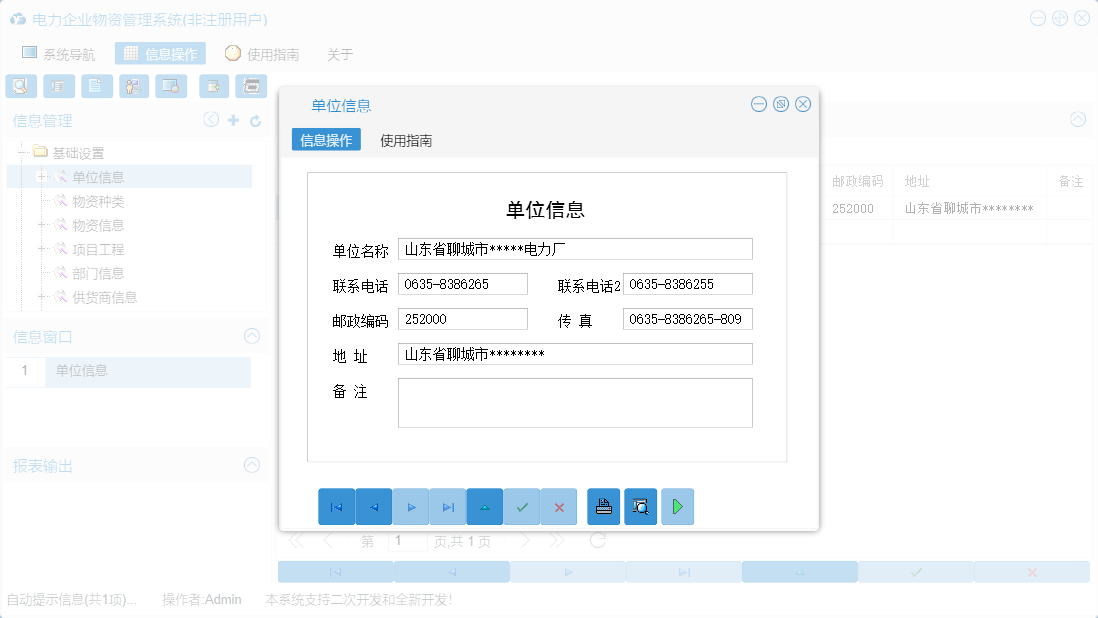Image resolution: width=1098 pixels, height=618 pixels.
Task: Click the document icon on the main toolbar
Action: pyautogui.click(x=96, y=86)
